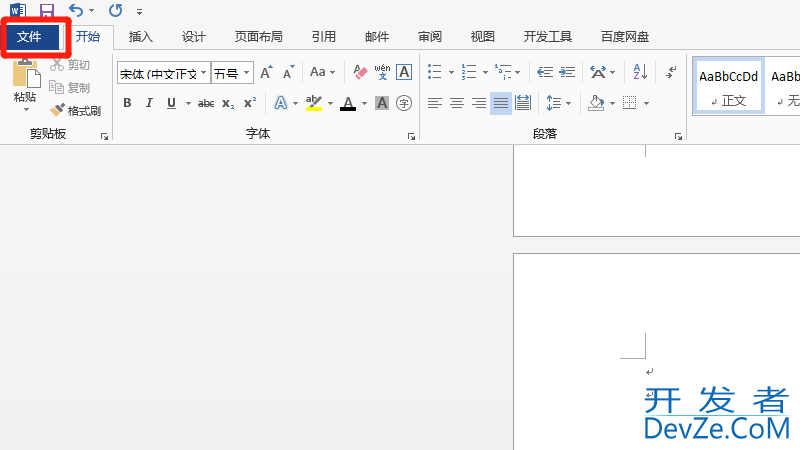Click Align Left icon

tap(435, 103)
